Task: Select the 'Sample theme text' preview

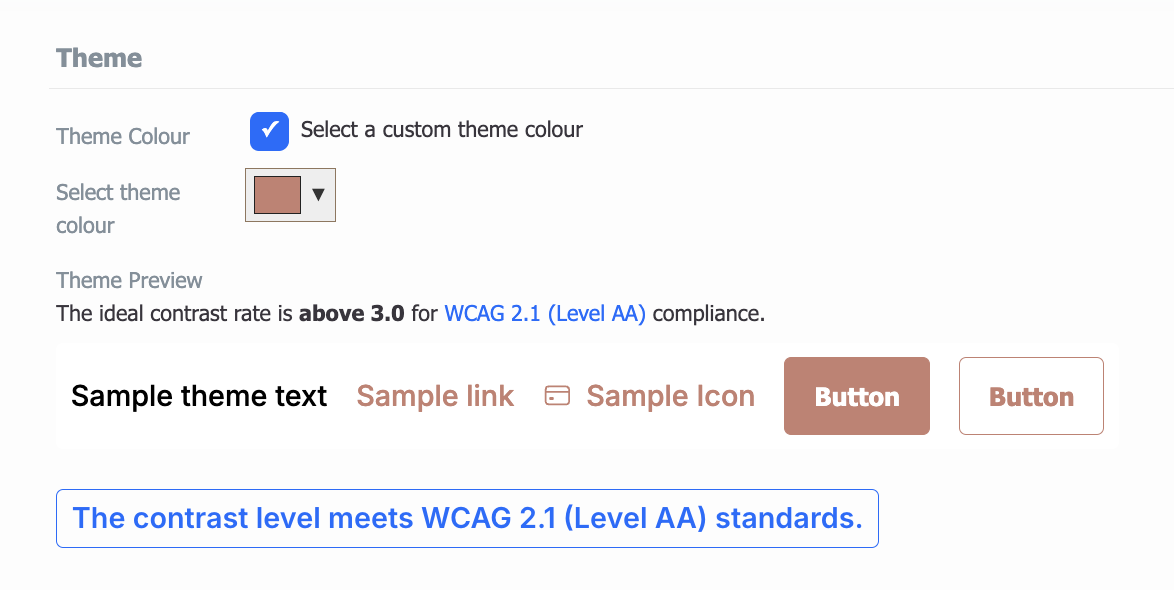Action: click(199, 396)
